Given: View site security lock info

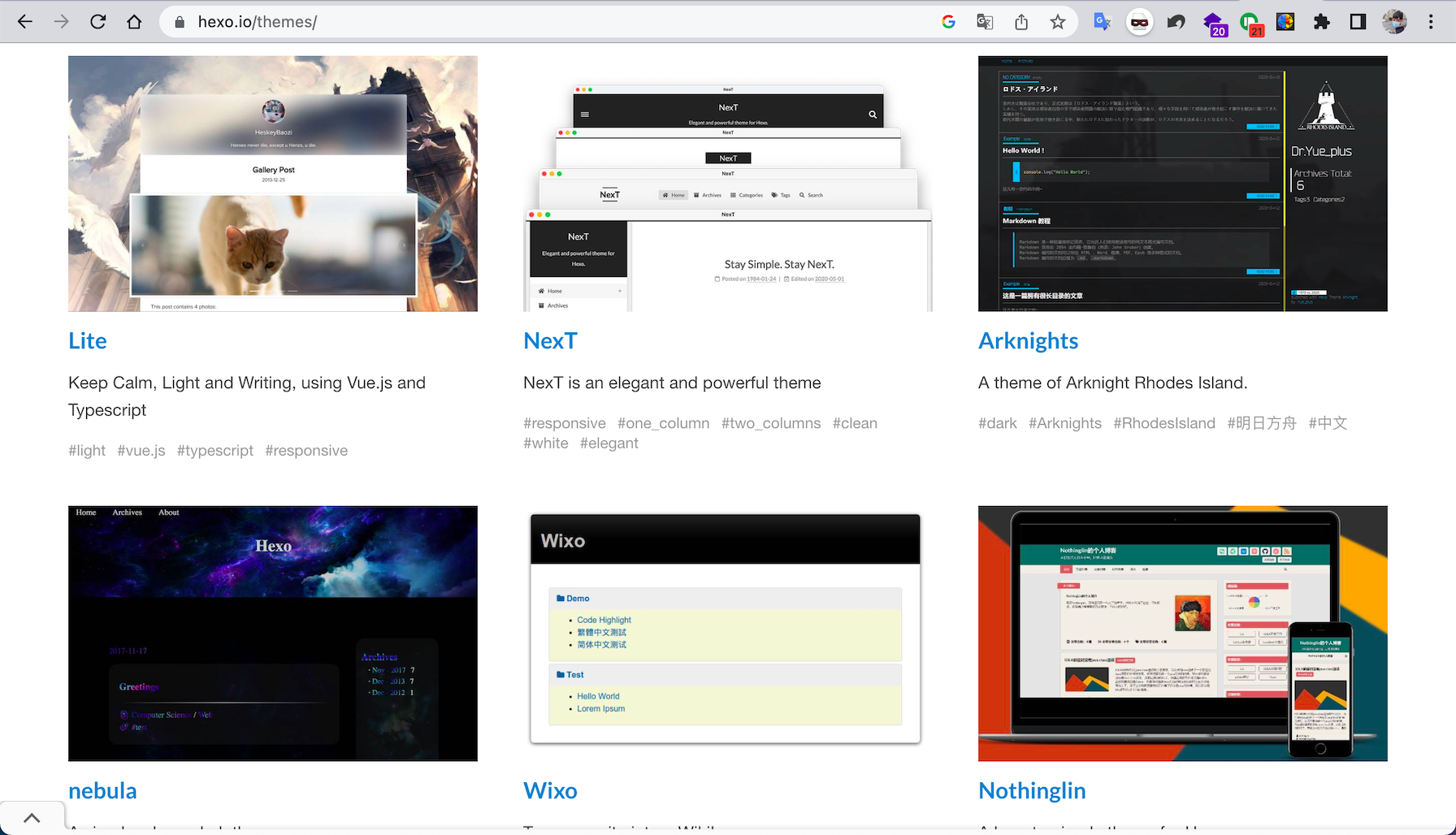Looking at the screenshot, I should click(179, 22).
